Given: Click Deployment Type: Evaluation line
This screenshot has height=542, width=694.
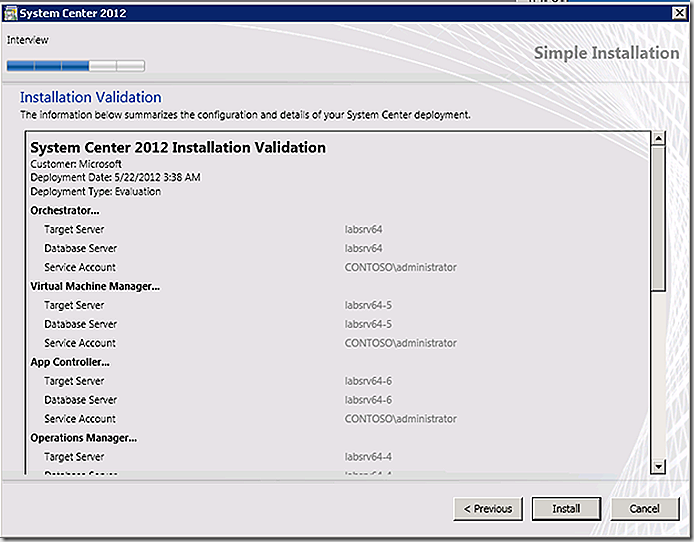Looking at the screenshot, I should [x=96, y=192].
